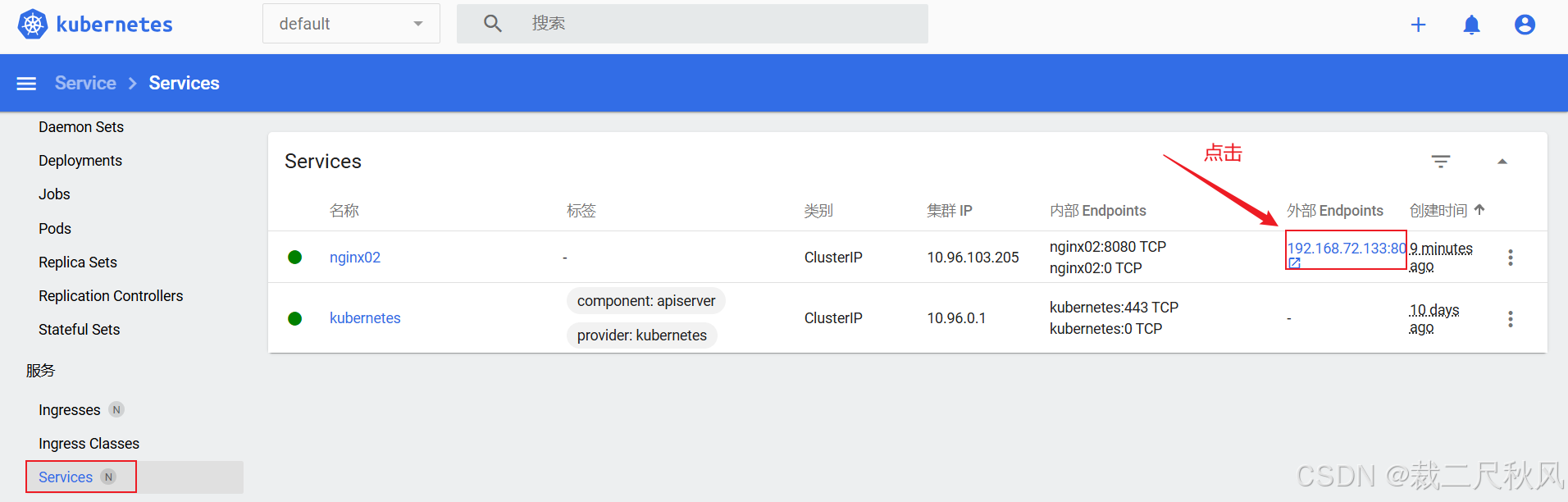
Task: Click ClusterIP type in nginx02 row
Action: point(833,258)
